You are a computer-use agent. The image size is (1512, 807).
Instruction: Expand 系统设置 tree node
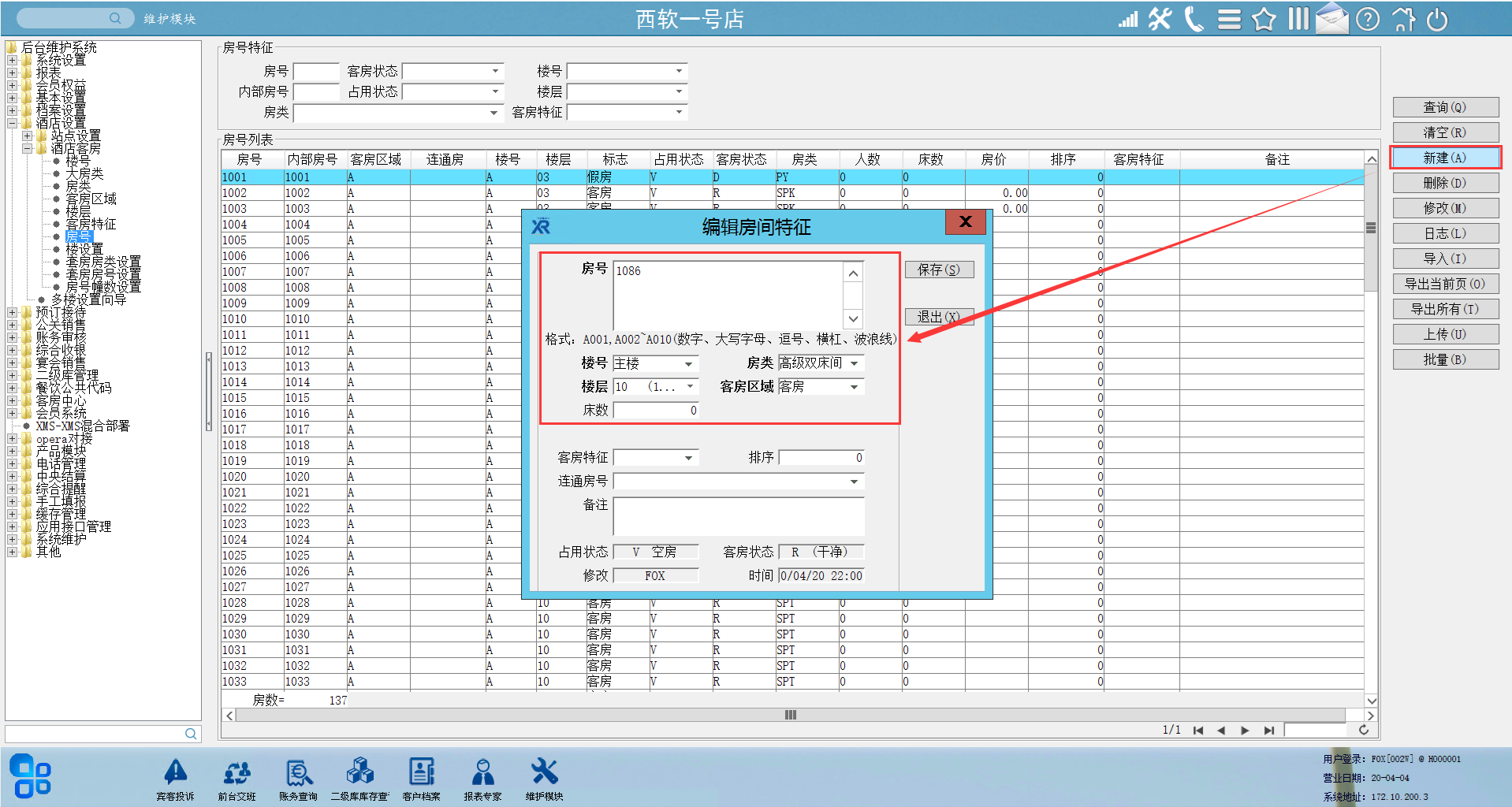(12, 60)
